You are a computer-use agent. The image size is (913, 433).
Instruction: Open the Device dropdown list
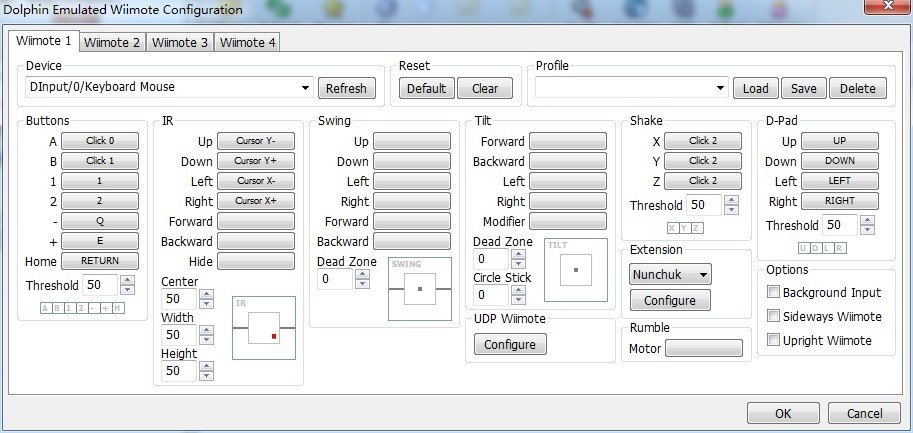(x=304, y=88)
